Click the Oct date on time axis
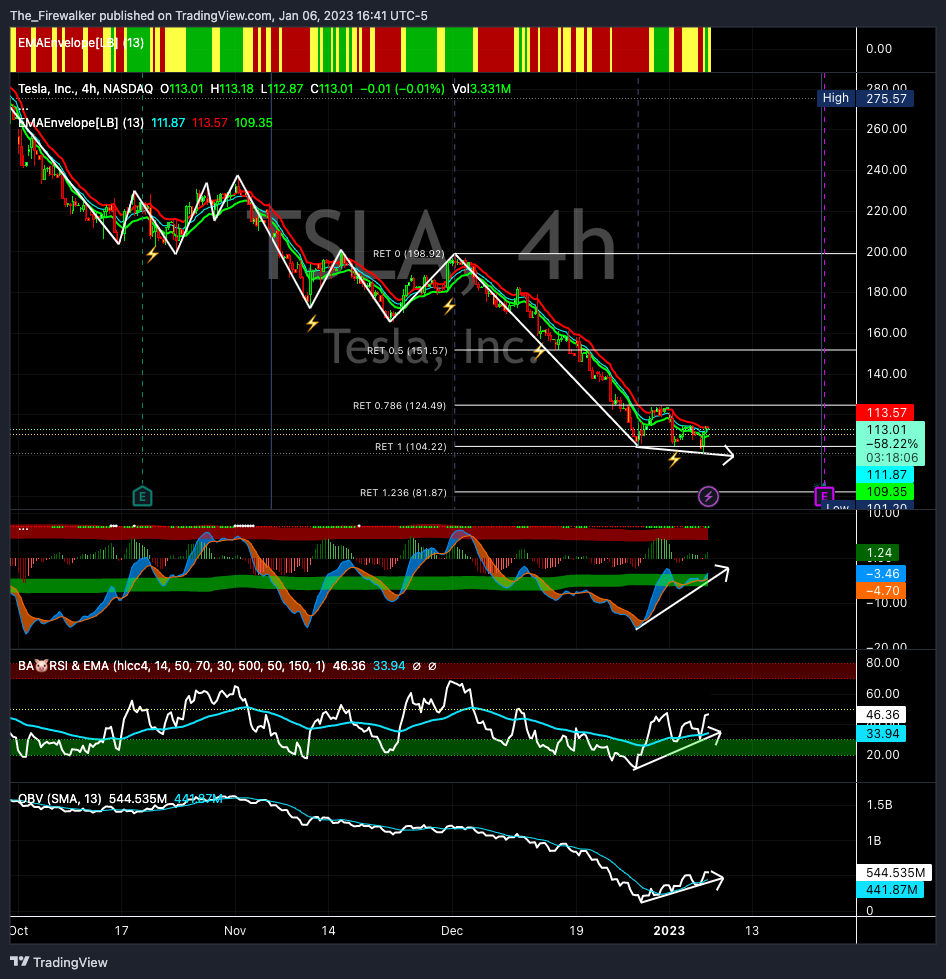The width and height of the screenshot is (946, 979). pyautogui.click(x=19, y=930)
